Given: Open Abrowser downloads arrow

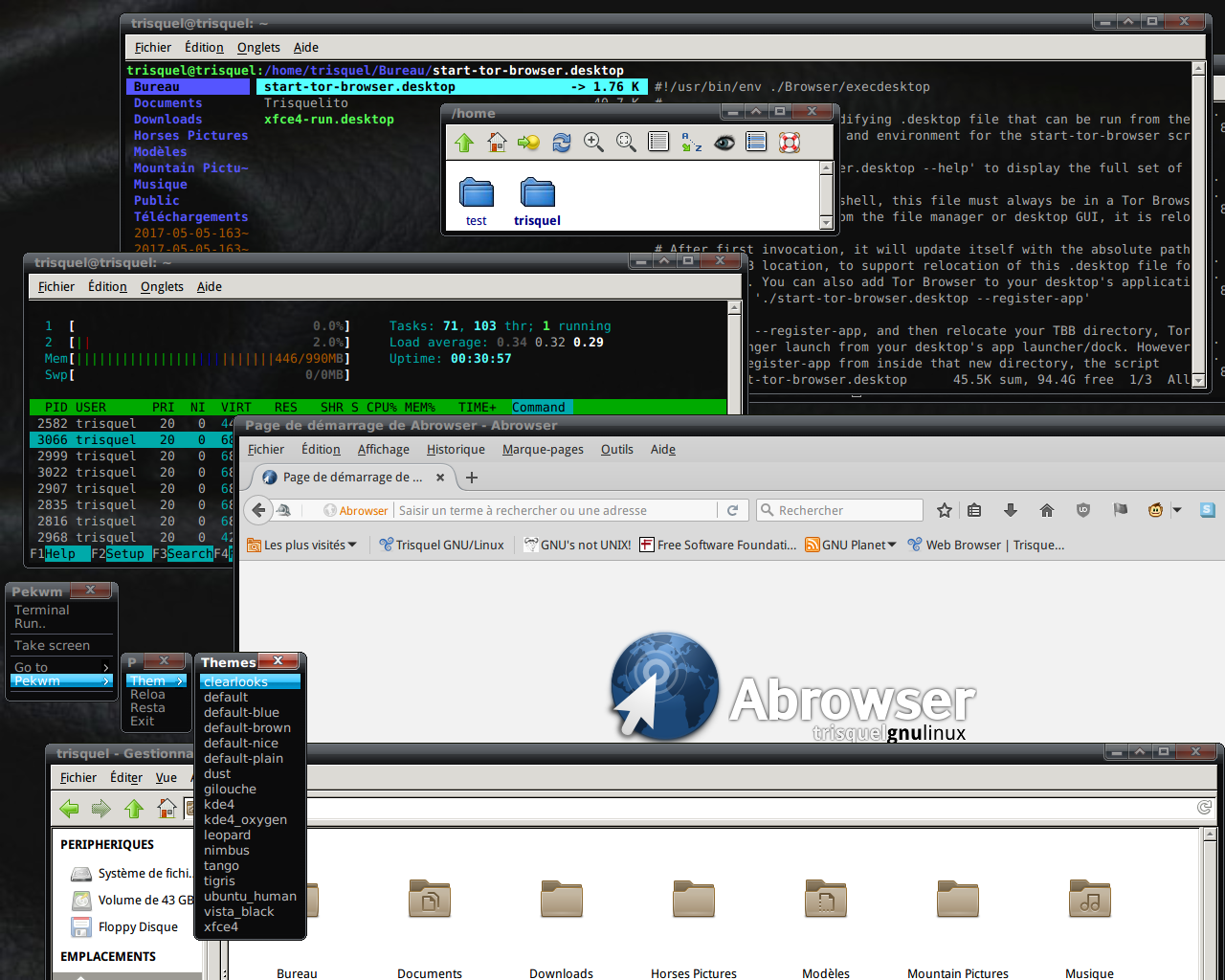Looking at the screenshot, I should [x=1010, y=510].
